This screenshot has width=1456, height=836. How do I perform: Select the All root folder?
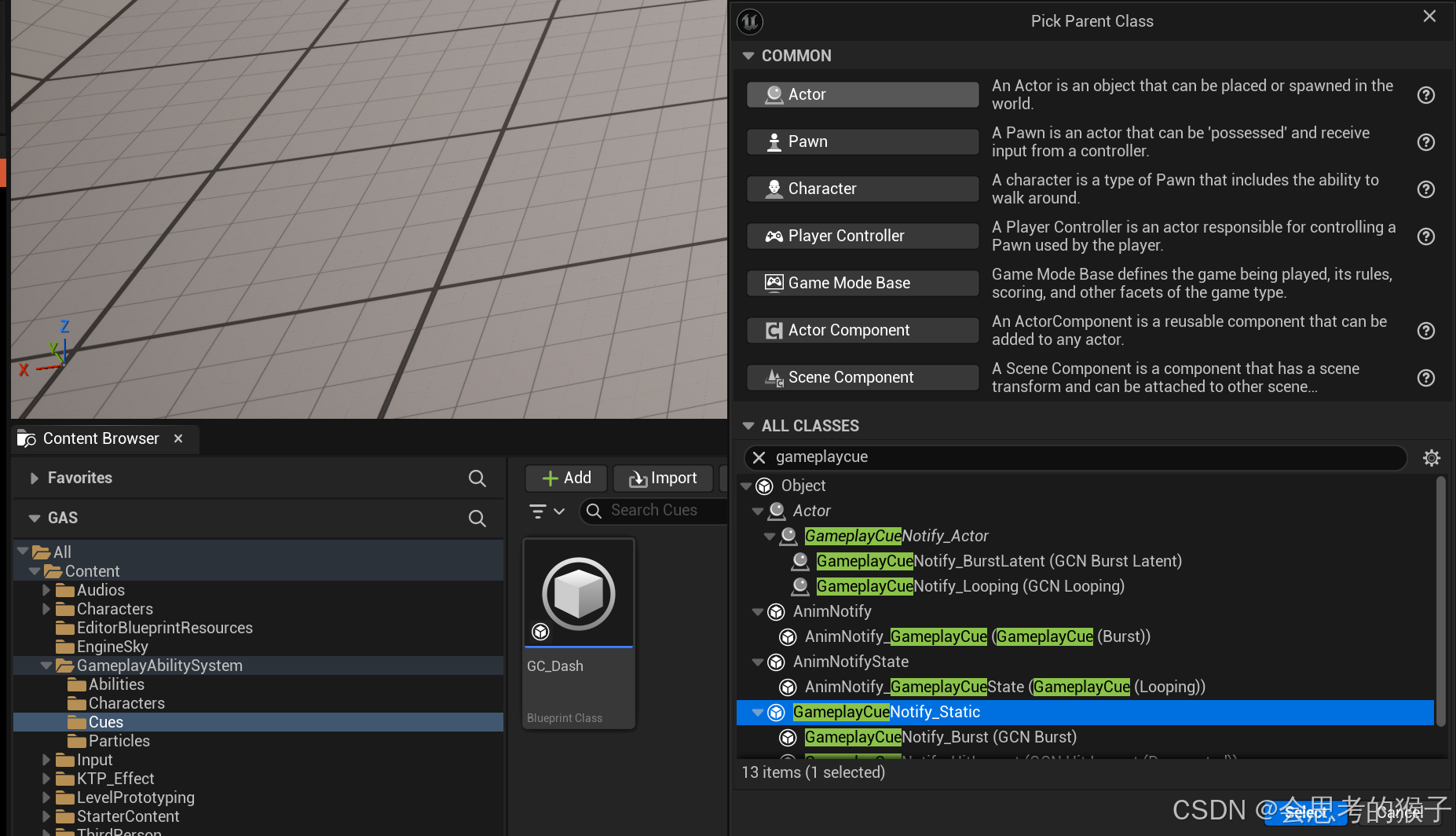tap(62, 552)
